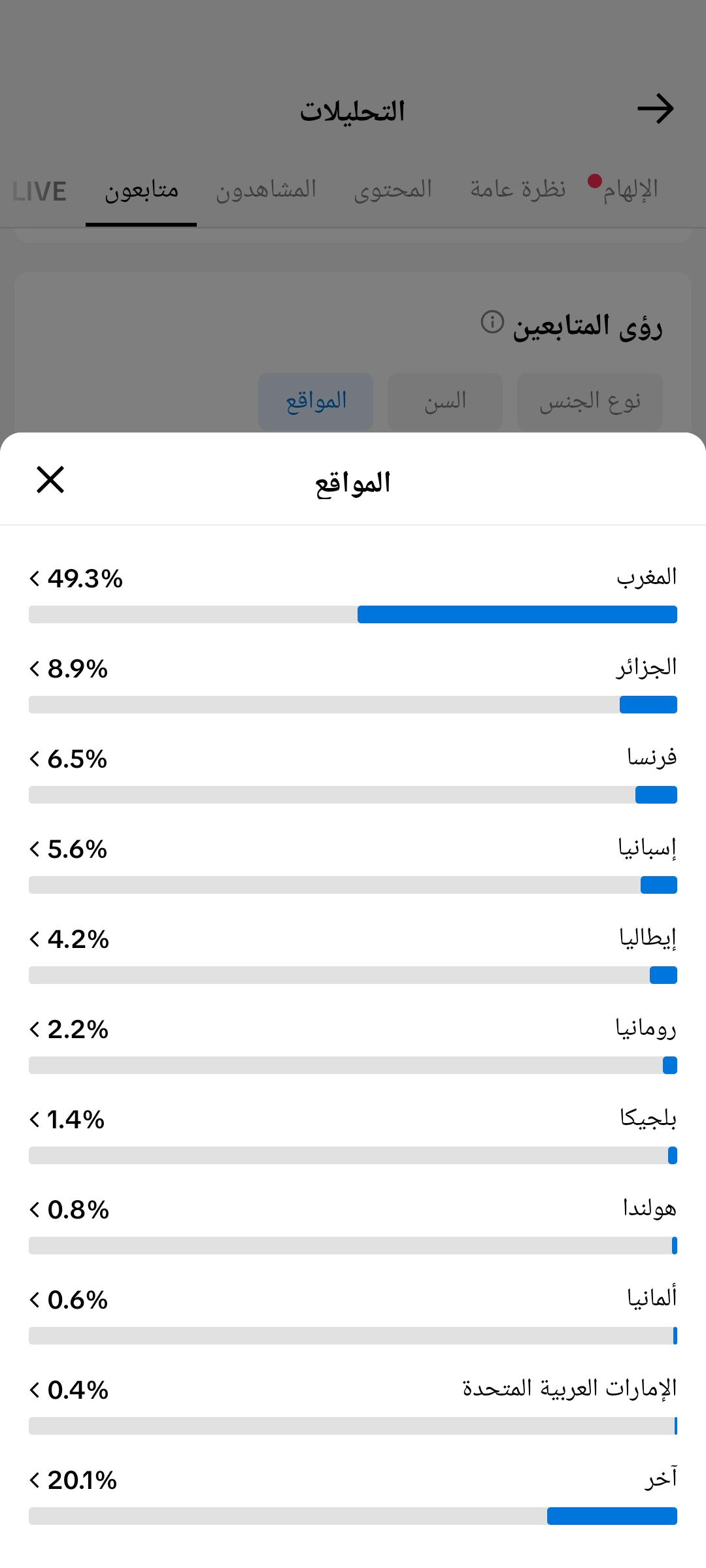Tap the back arrow in the header
706x1568 pixels.
pyautogui.click(x=656, y=108)
